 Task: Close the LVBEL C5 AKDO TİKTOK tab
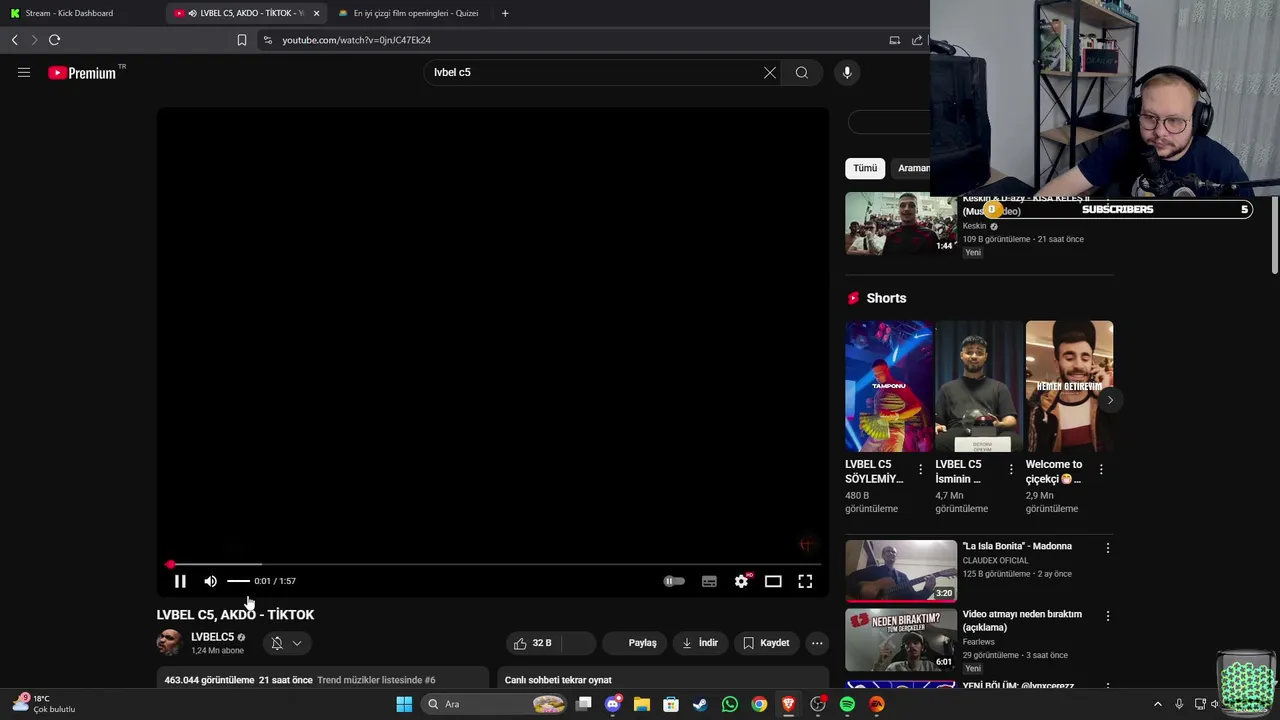point(316,13)
